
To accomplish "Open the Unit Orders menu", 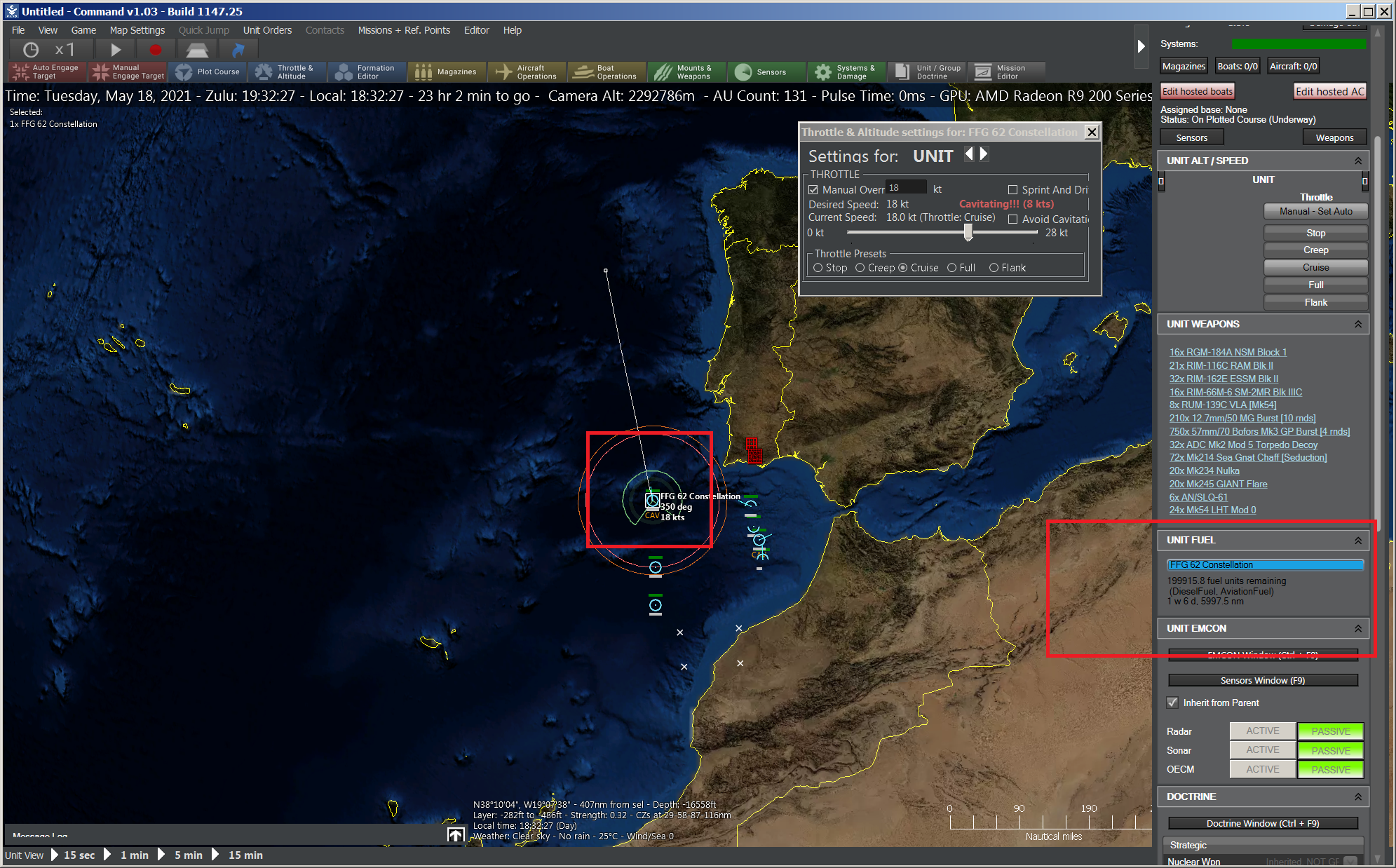I will point(267,30).
